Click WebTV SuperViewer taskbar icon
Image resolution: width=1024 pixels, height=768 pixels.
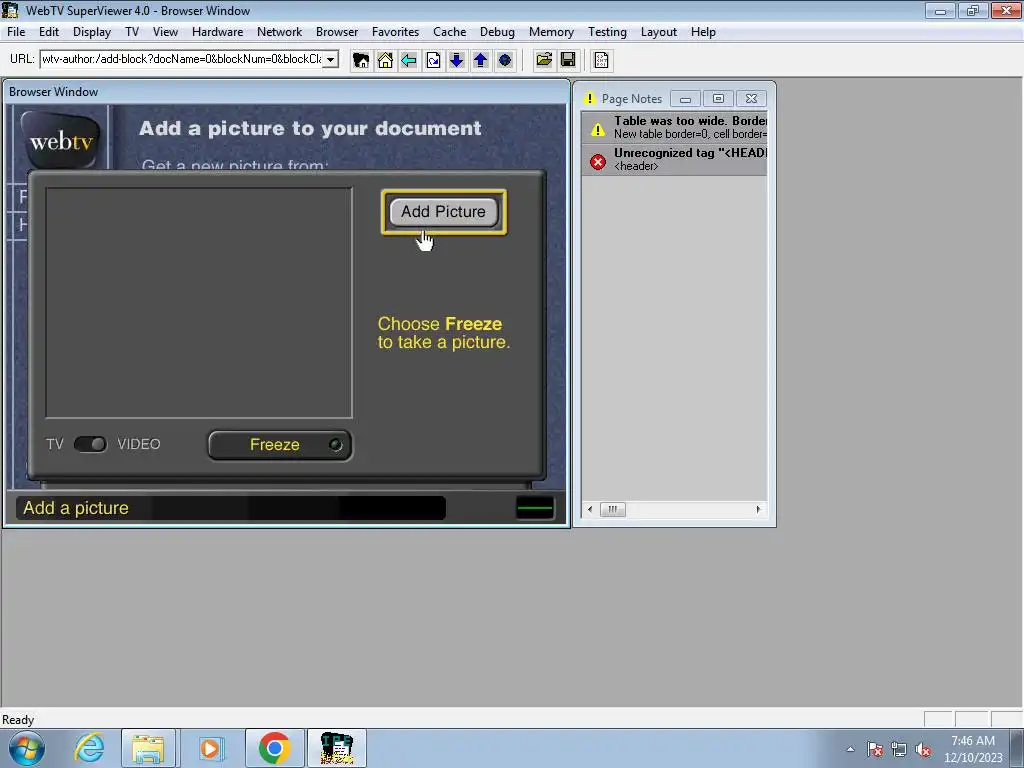coord(337,748)
